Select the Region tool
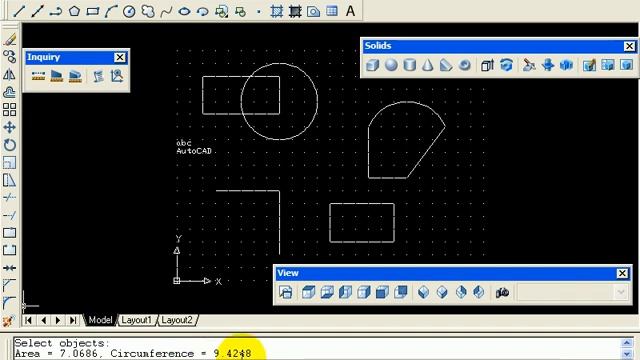Screen dimensions: 640x360 pyautogui.click(x=313, y=11)
